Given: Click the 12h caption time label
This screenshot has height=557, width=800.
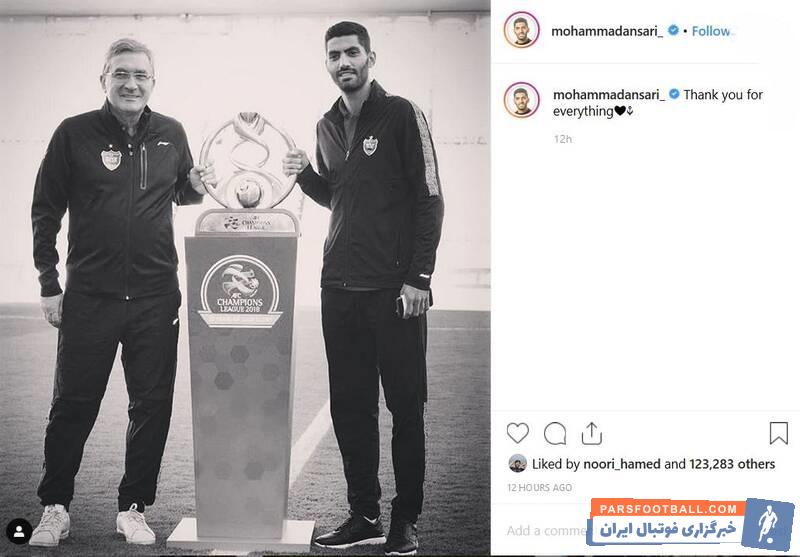Looking at the screenshot, I should pyautogui.click(x=563, y=139).
